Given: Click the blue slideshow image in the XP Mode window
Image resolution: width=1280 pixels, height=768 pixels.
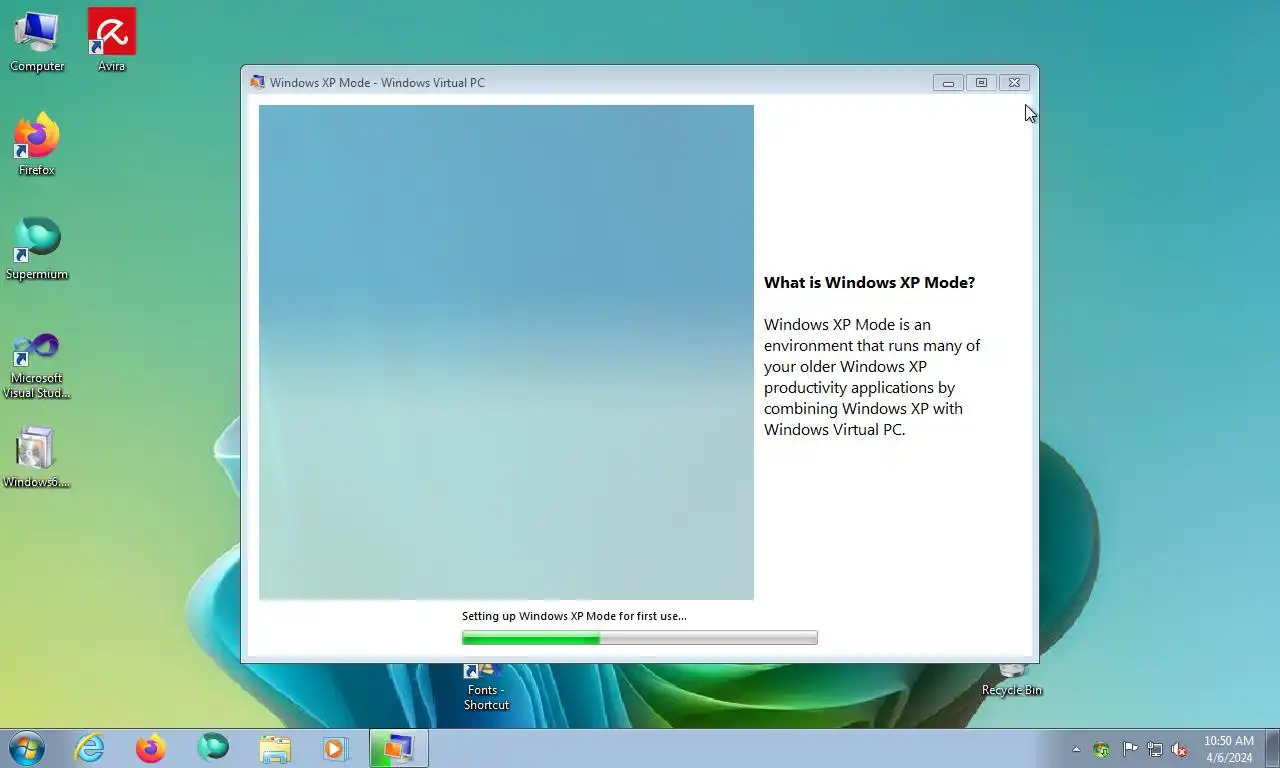Looking at the screenshot, I should pyautogui.click(x=506, y=352).
